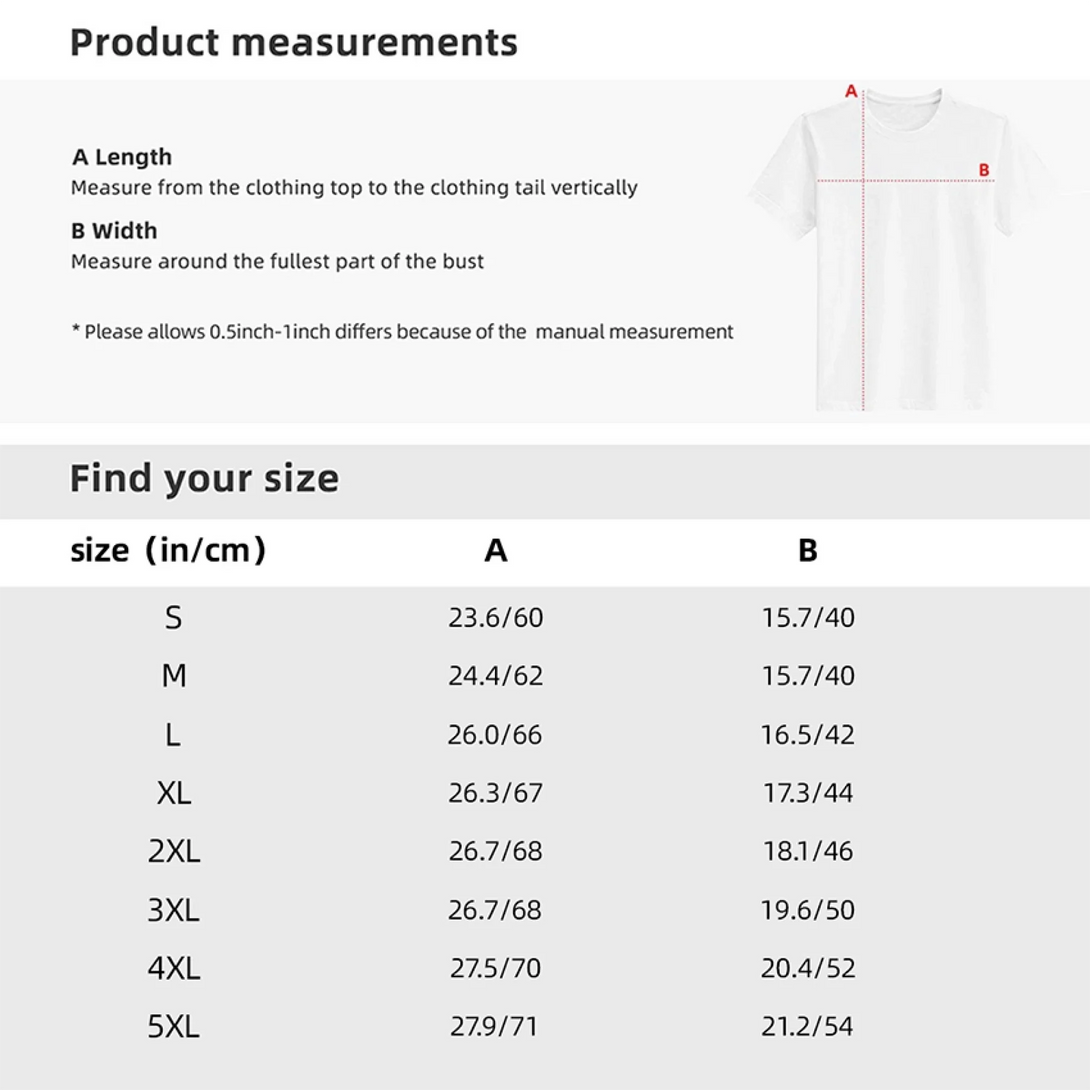1090x1090 pixels.
Task: Click column header A in size table
Action: (496, 551)
